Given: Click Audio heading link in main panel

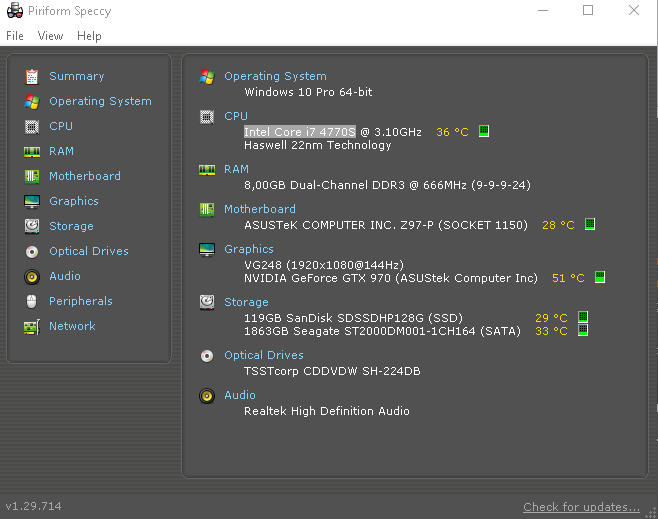Looking at the screenshot, I should [x=240, y=395].
